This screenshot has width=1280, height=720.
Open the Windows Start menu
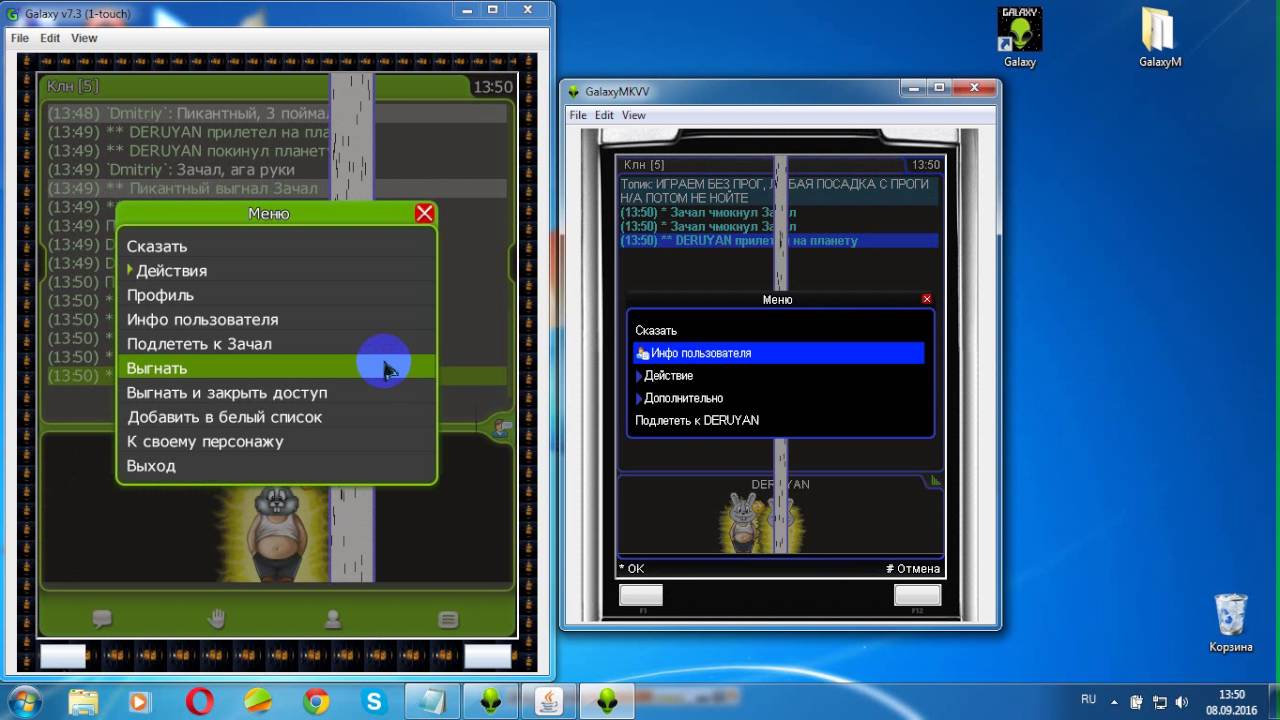coord(24,700)
